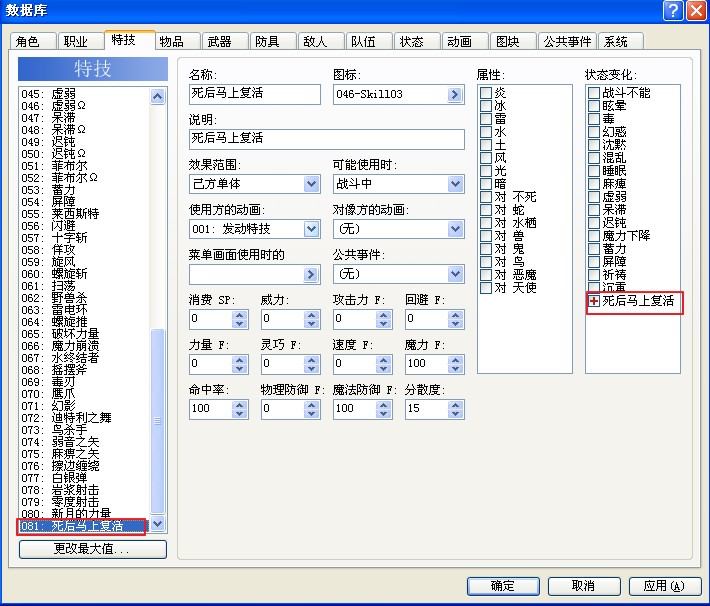Select skill 081: 死后马上复活

[x=82, y=526]
